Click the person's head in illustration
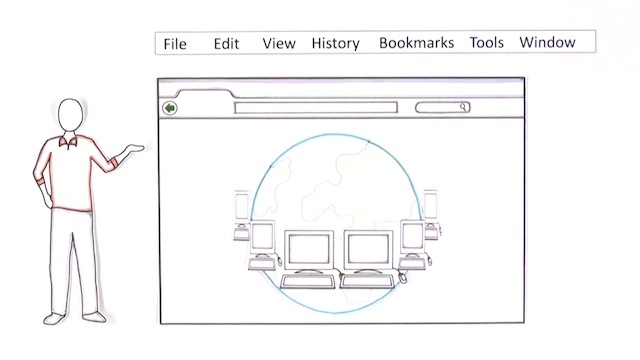Viewport: 640px width, 360px height. (71, 115)
